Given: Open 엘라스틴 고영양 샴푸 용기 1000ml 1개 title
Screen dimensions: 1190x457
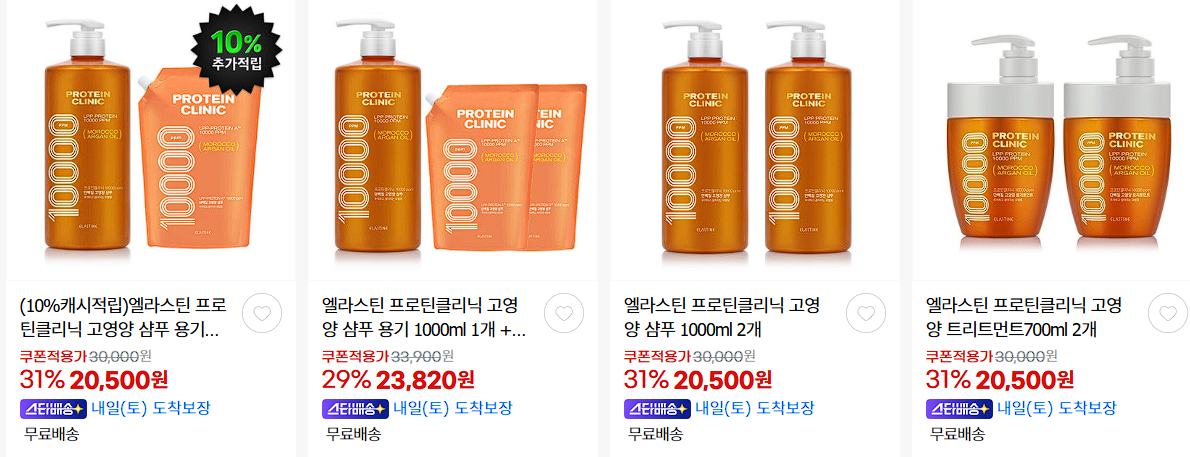Looking at the screenshot, I should point(424,318).
